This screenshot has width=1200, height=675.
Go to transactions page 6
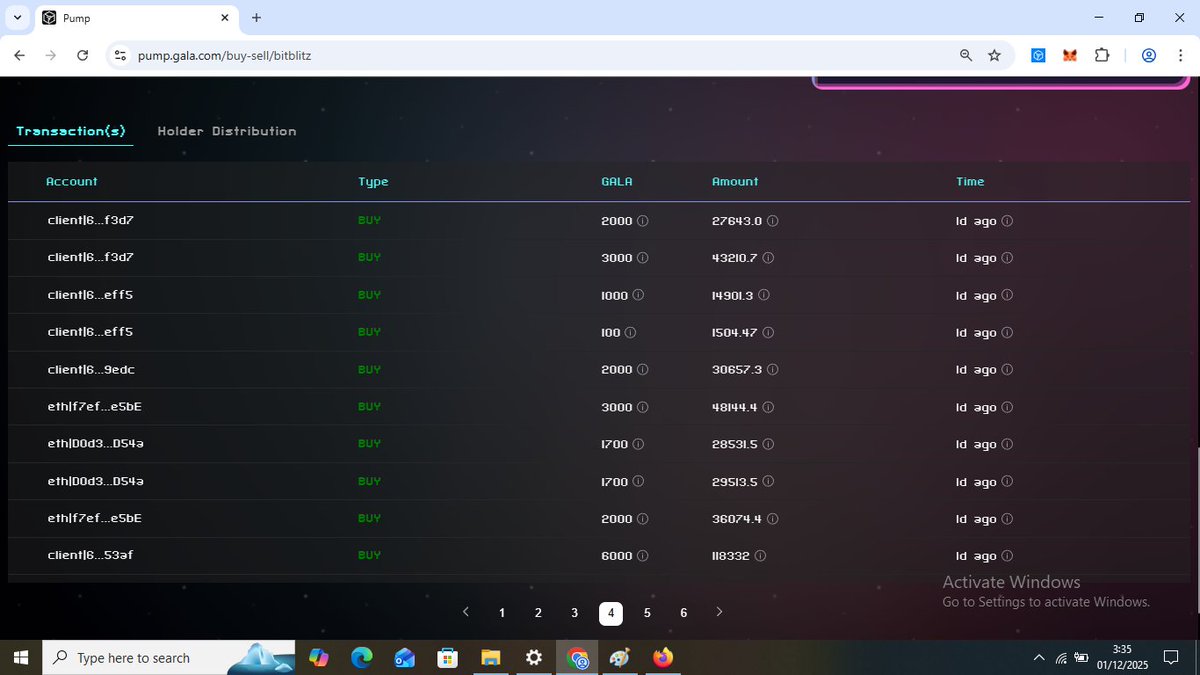tap(683, 613)
